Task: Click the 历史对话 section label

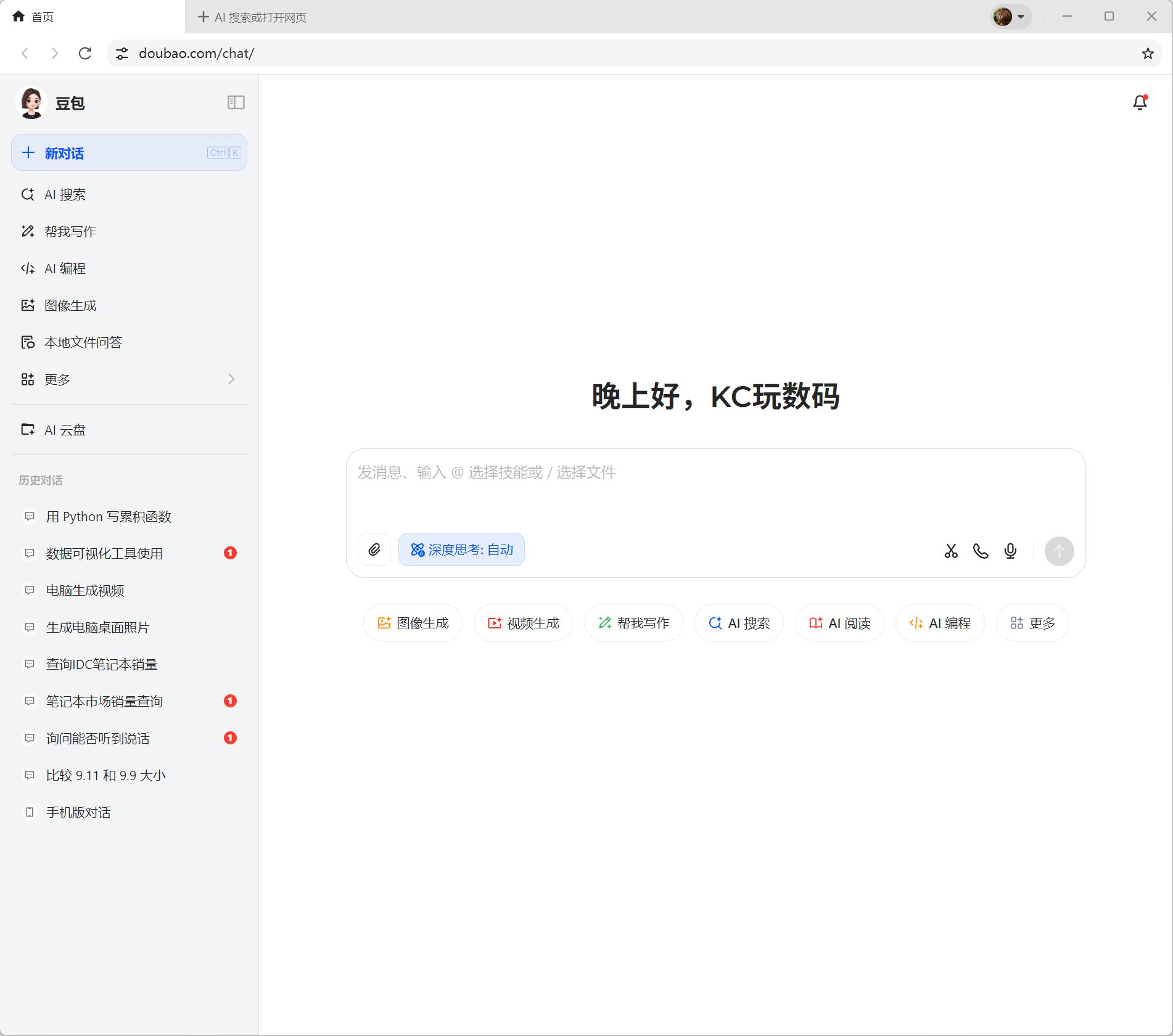Action: (x=41, y=480)
